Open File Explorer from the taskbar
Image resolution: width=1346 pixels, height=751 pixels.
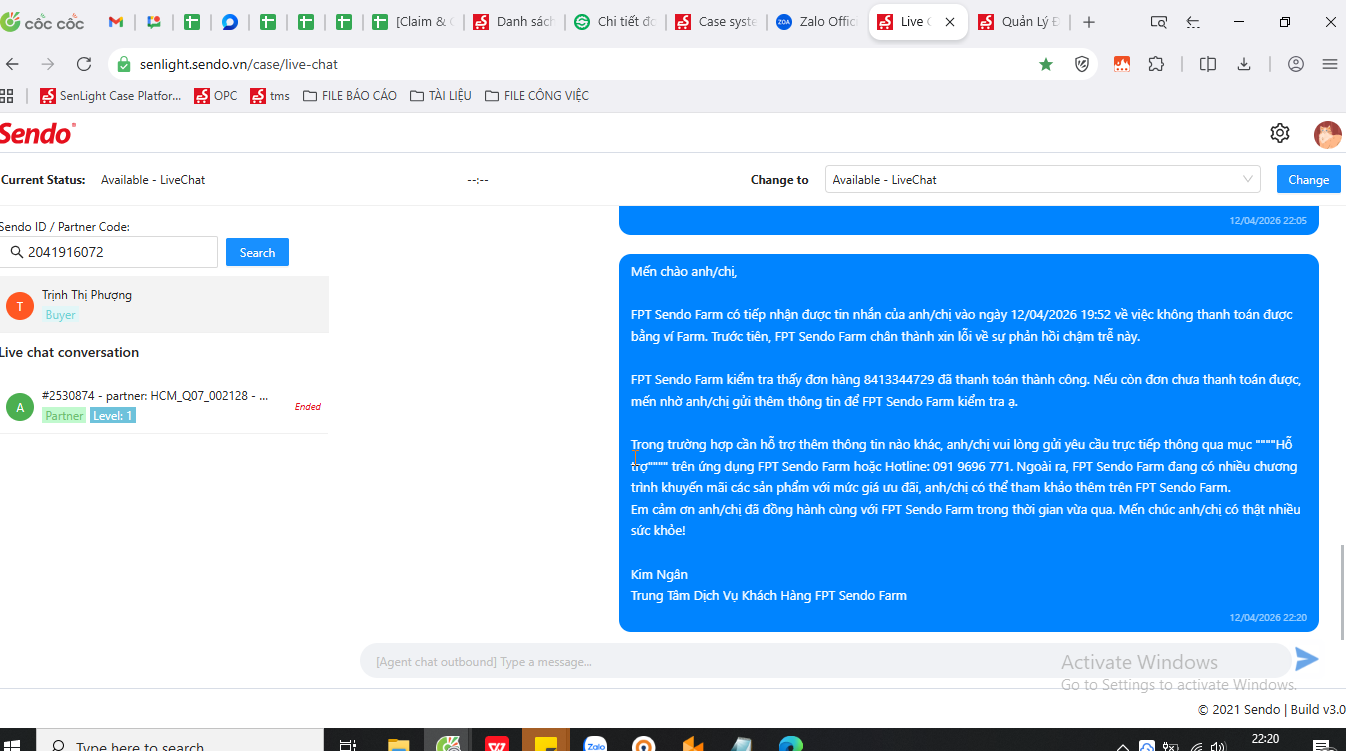pyautogui.click(x=398, y=744)
